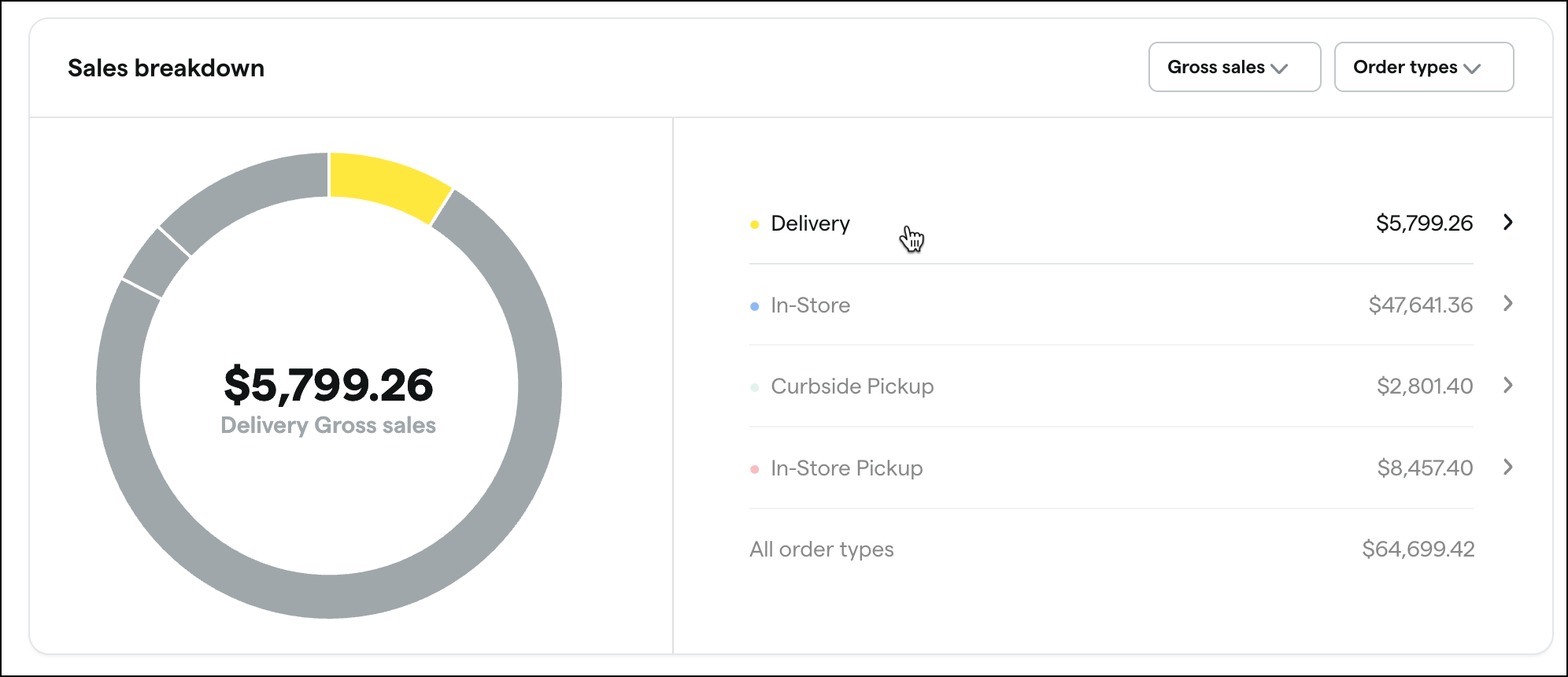Select the Delivery row in the list
The width and height of the screenshot is (1568, 677).
tap(1102, 224)
